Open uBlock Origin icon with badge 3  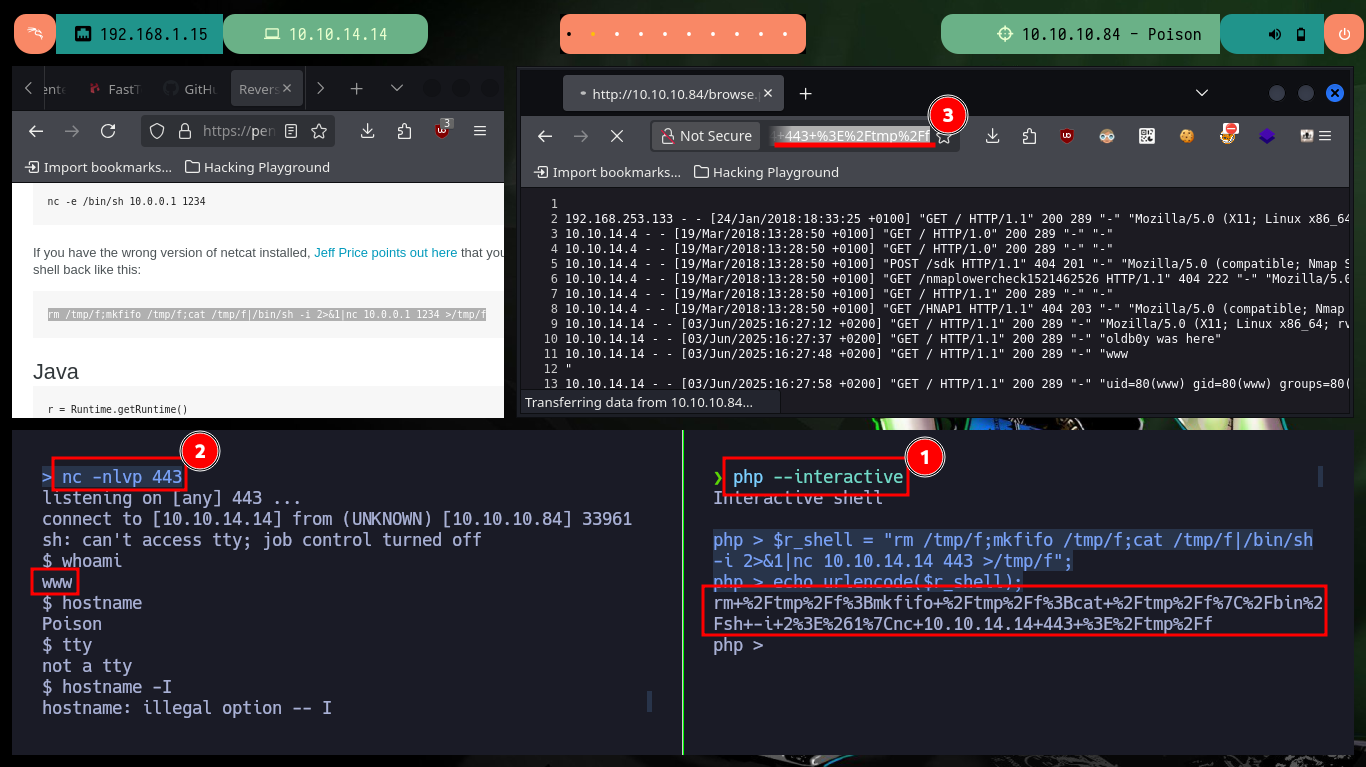(442, 130)
